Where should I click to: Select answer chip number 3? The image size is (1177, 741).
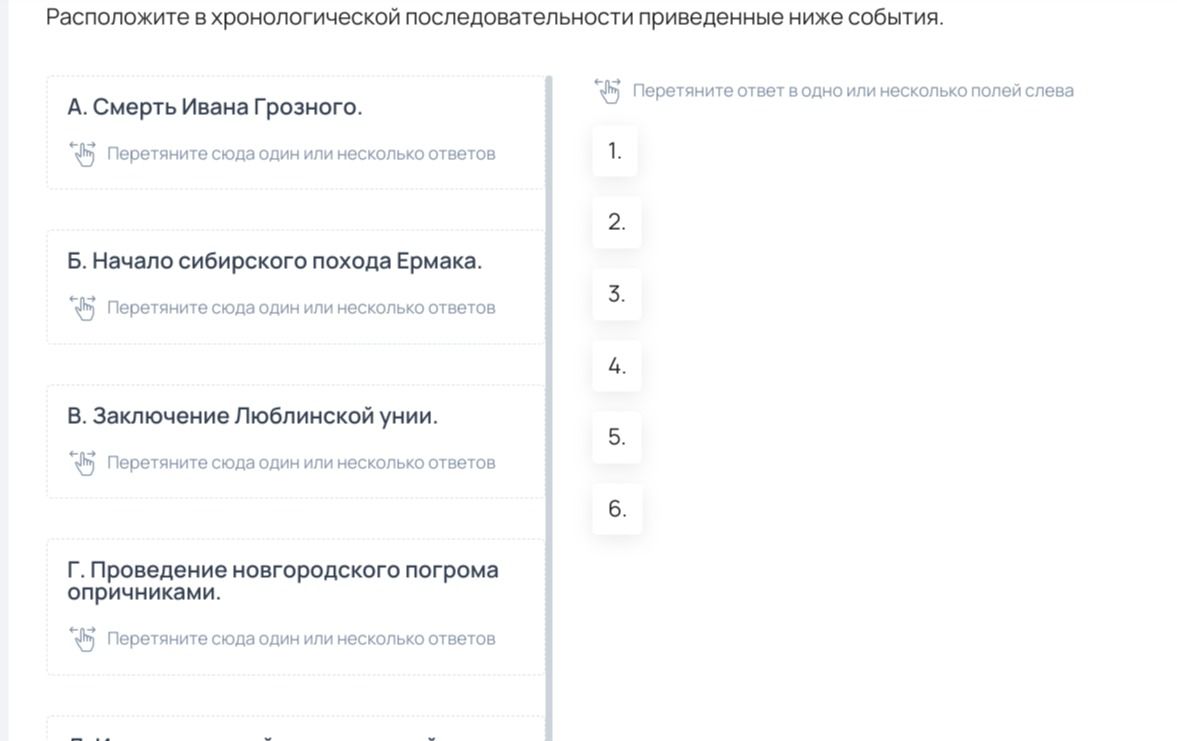click(616, 294)
